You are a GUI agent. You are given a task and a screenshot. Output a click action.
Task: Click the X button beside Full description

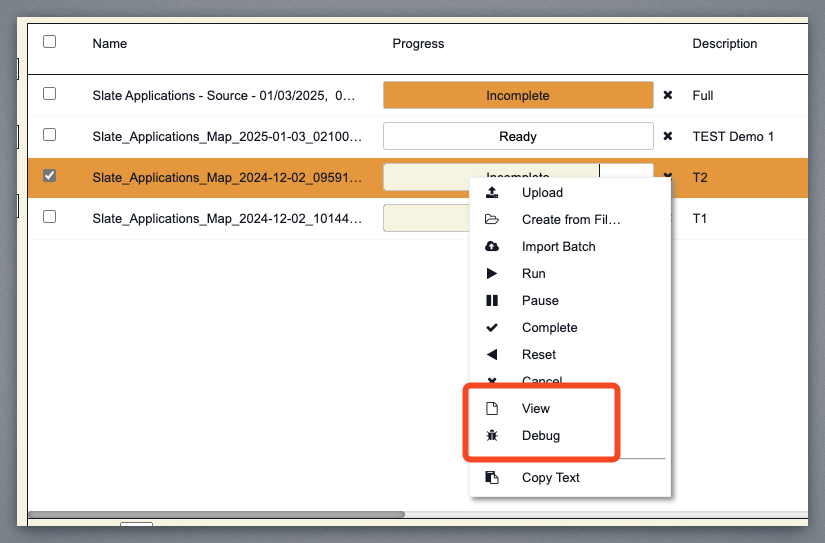[x=668, y=96]
